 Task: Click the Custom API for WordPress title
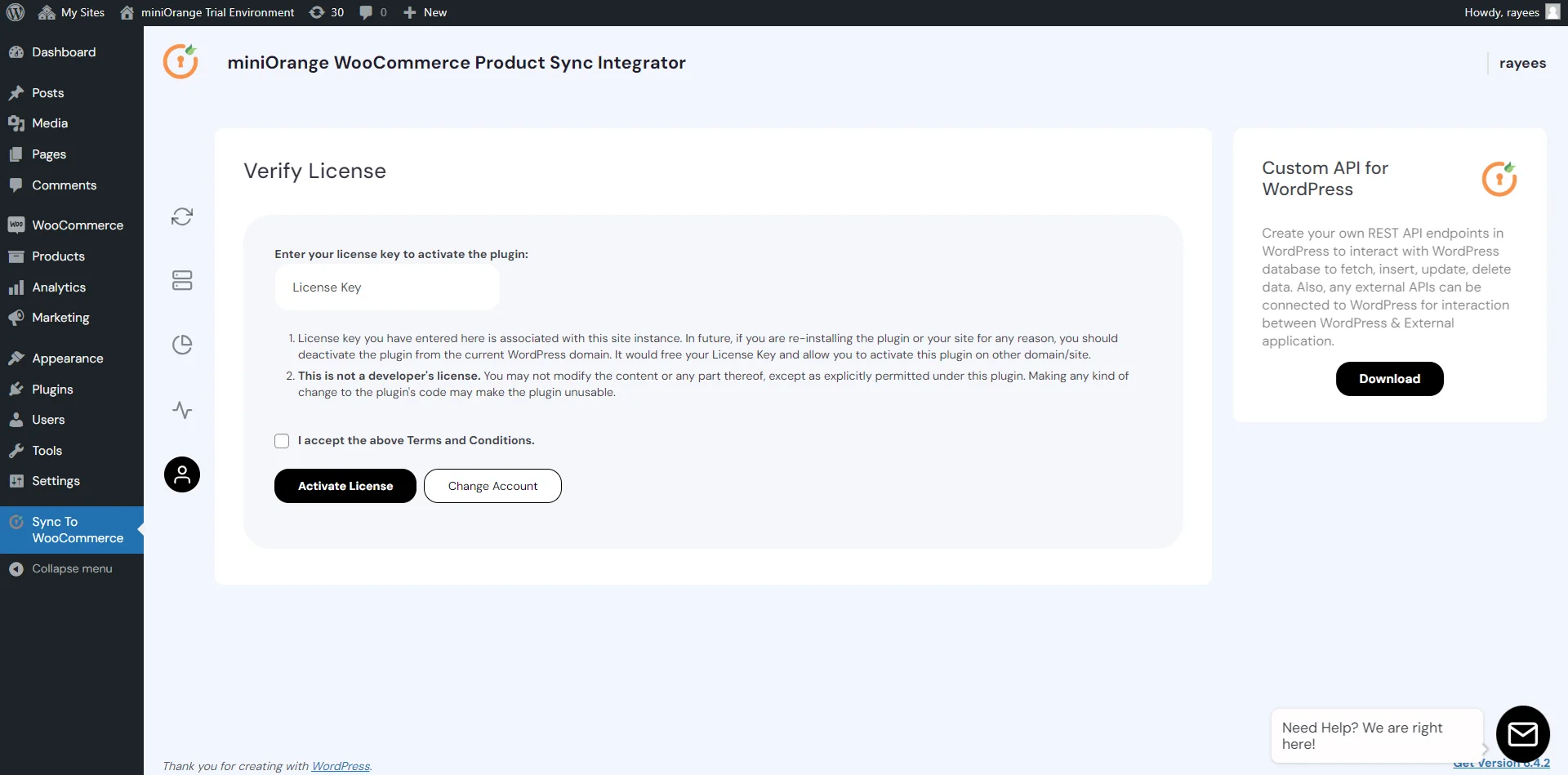[1325, 178]
